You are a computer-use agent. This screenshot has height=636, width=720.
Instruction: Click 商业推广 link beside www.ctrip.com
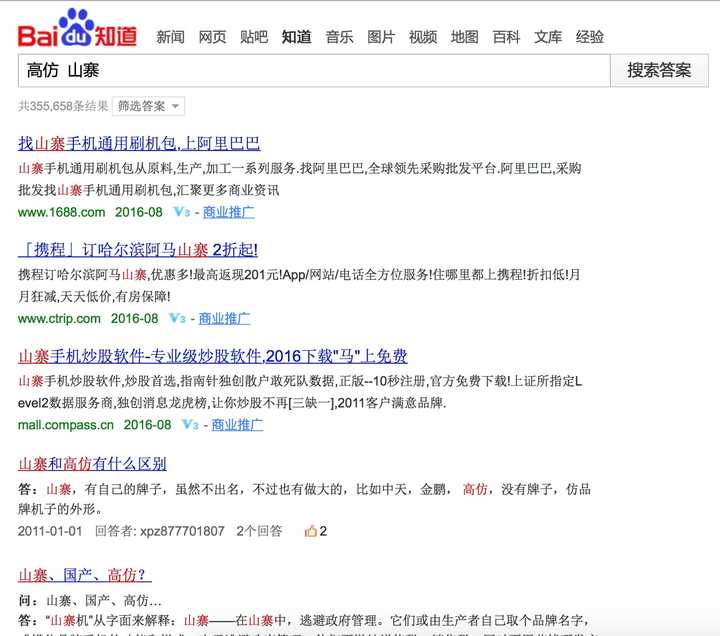225,318
